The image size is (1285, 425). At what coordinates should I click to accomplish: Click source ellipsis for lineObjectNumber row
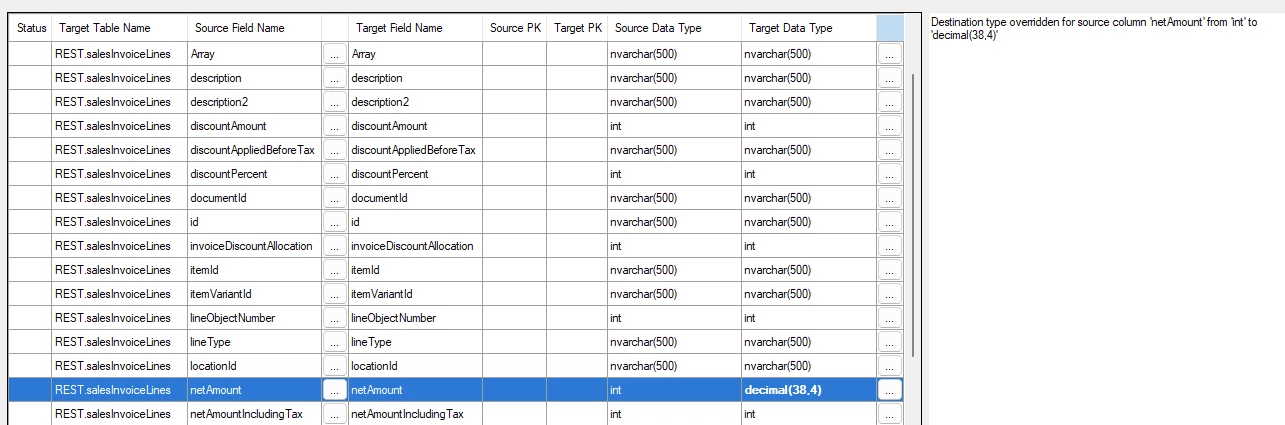pyautogui.click(x=334, y=318)
